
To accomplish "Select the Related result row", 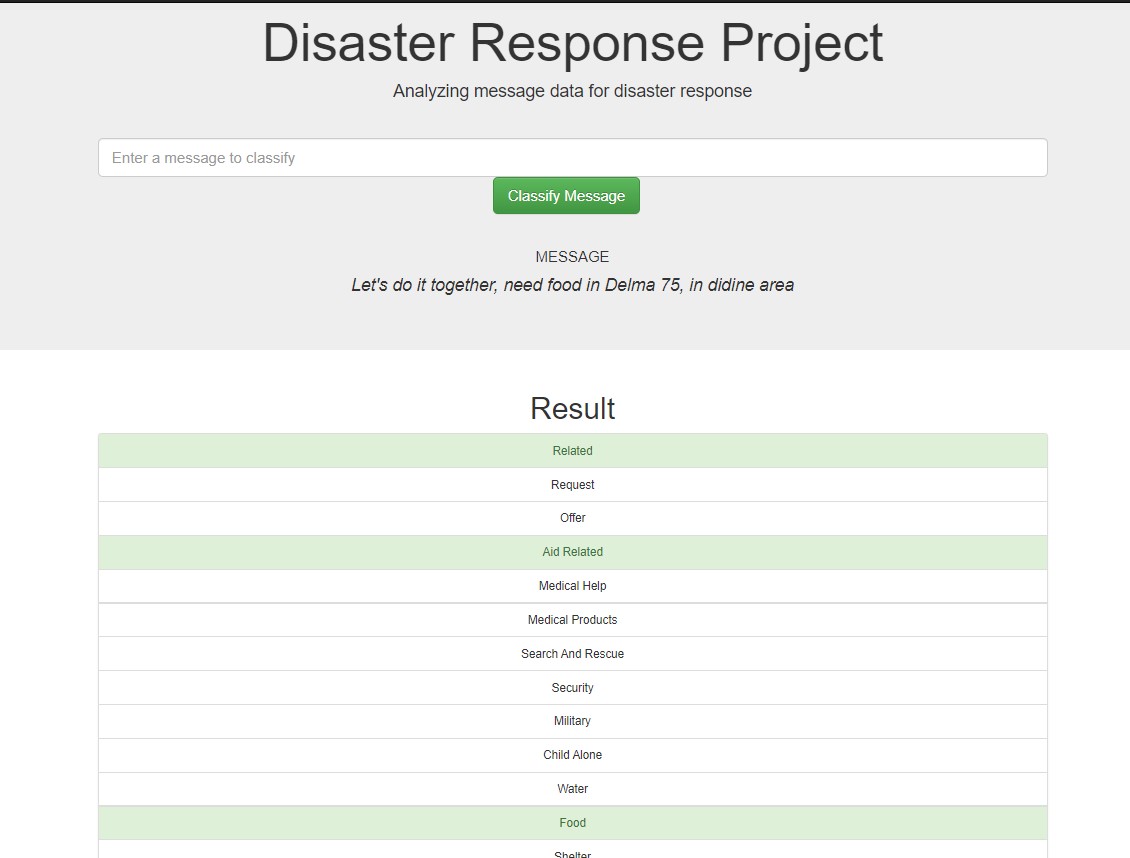I will pyautogui.click(x=572, y=451).
